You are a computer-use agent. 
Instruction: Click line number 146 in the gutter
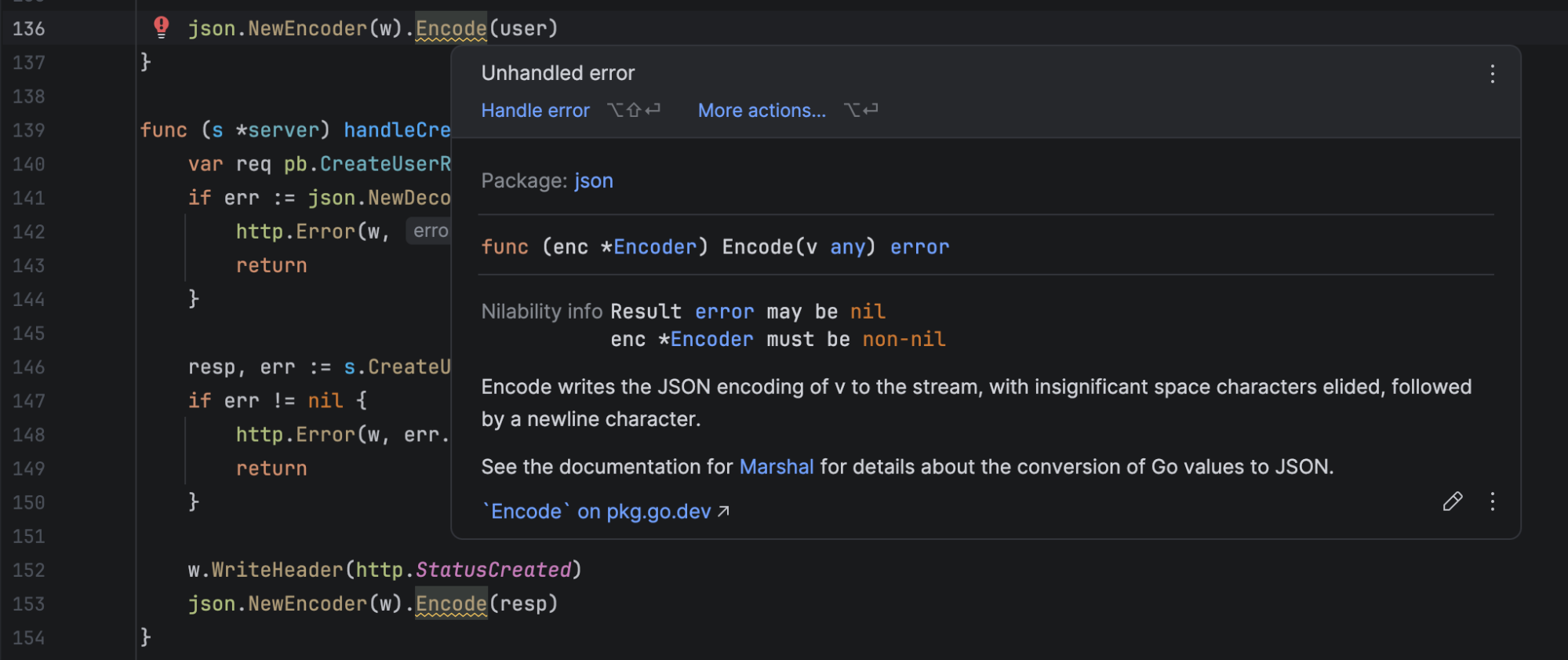click(x=29, y=367)
